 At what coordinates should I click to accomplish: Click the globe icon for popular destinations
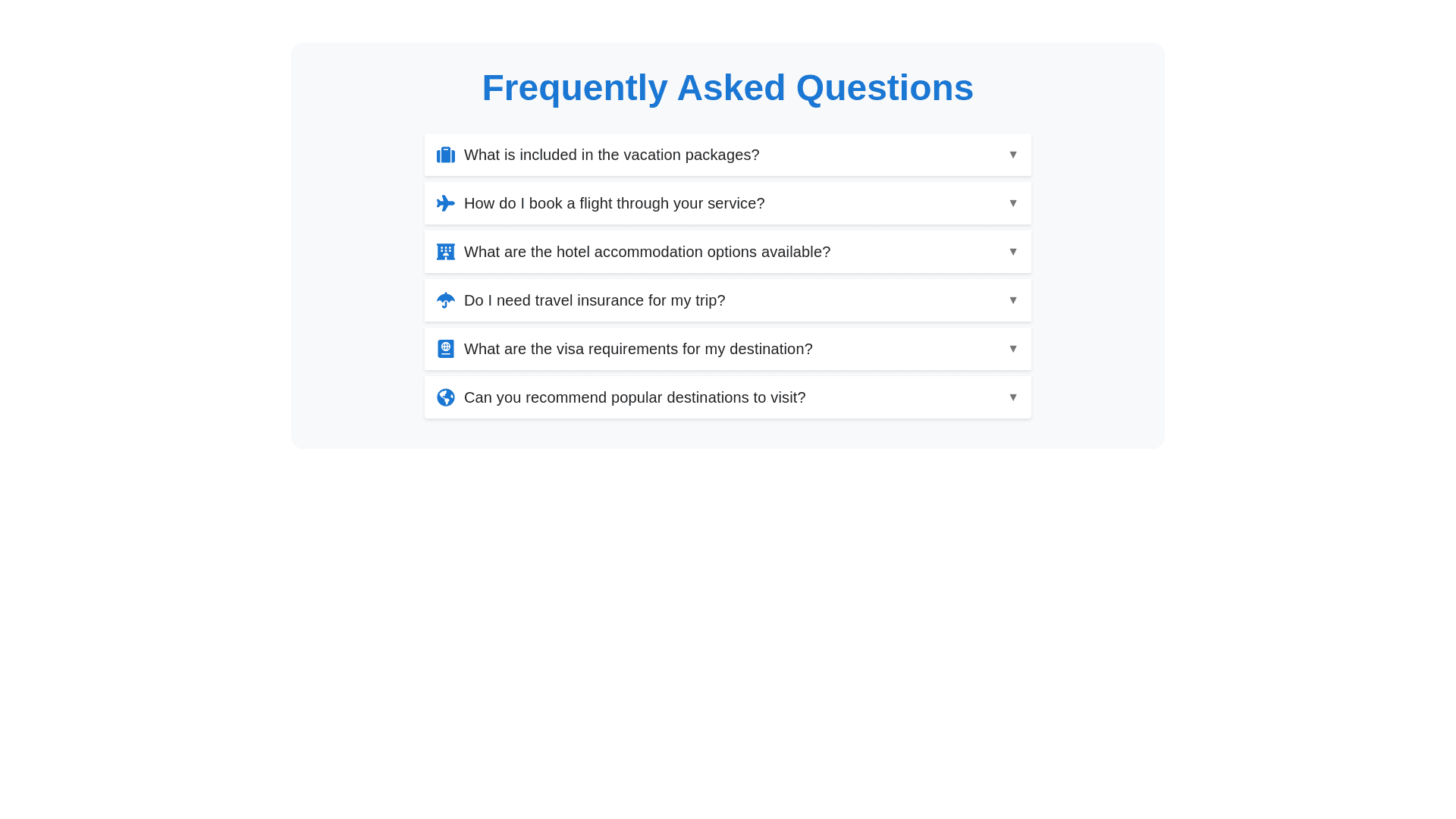(x=445, y=397)
